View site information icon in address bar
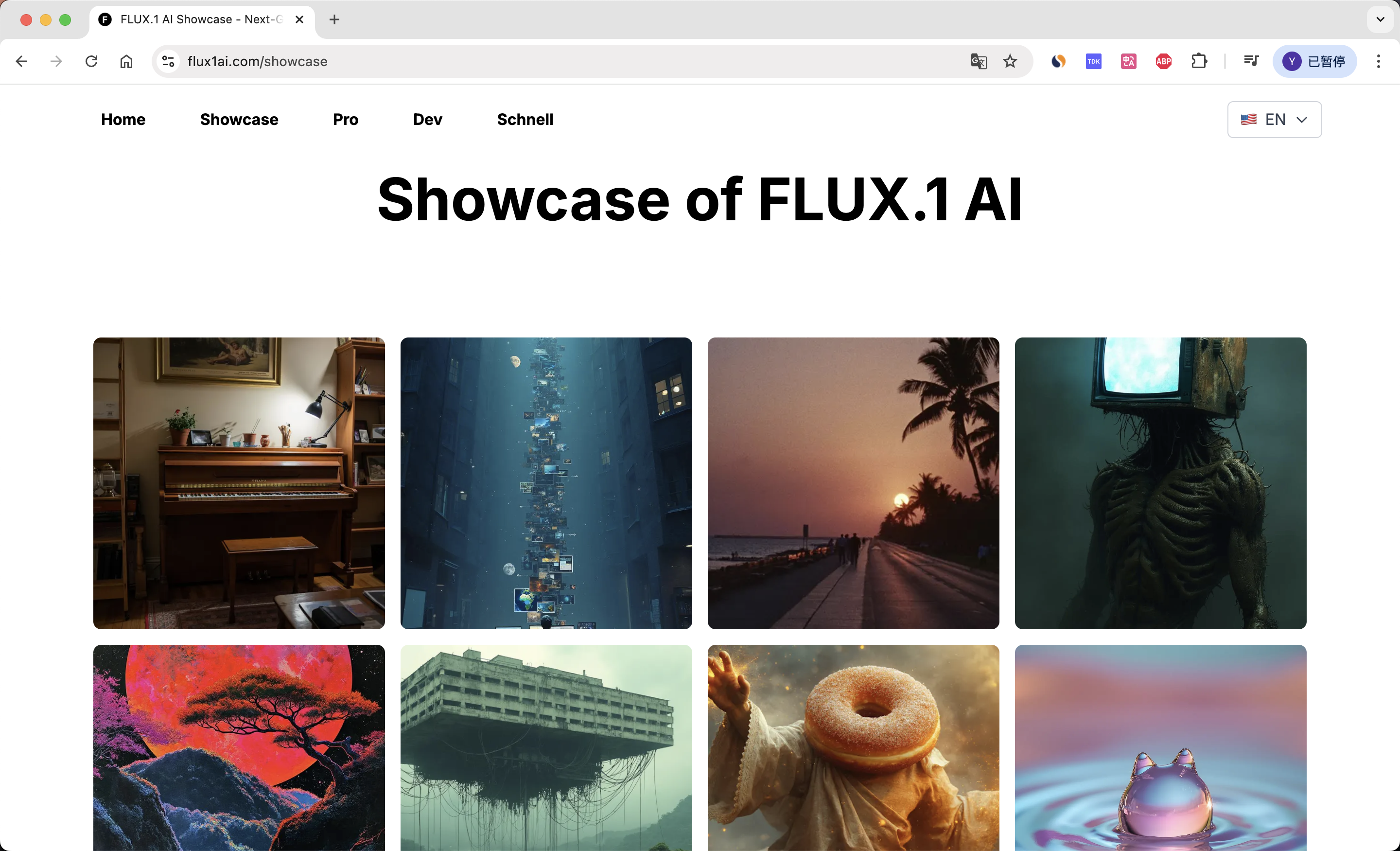The image size is (1400, 851). tap(168, 61)
